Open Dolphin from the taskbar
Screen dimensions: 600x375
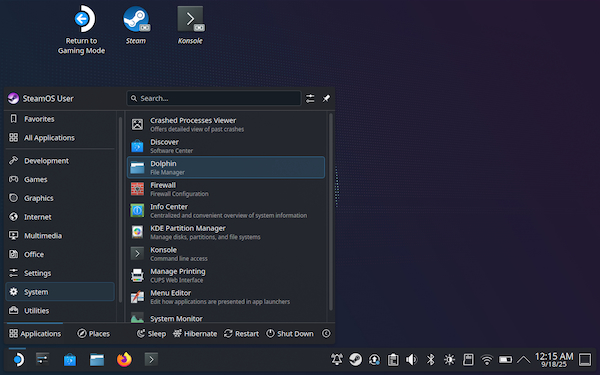[x=97, y=360]
